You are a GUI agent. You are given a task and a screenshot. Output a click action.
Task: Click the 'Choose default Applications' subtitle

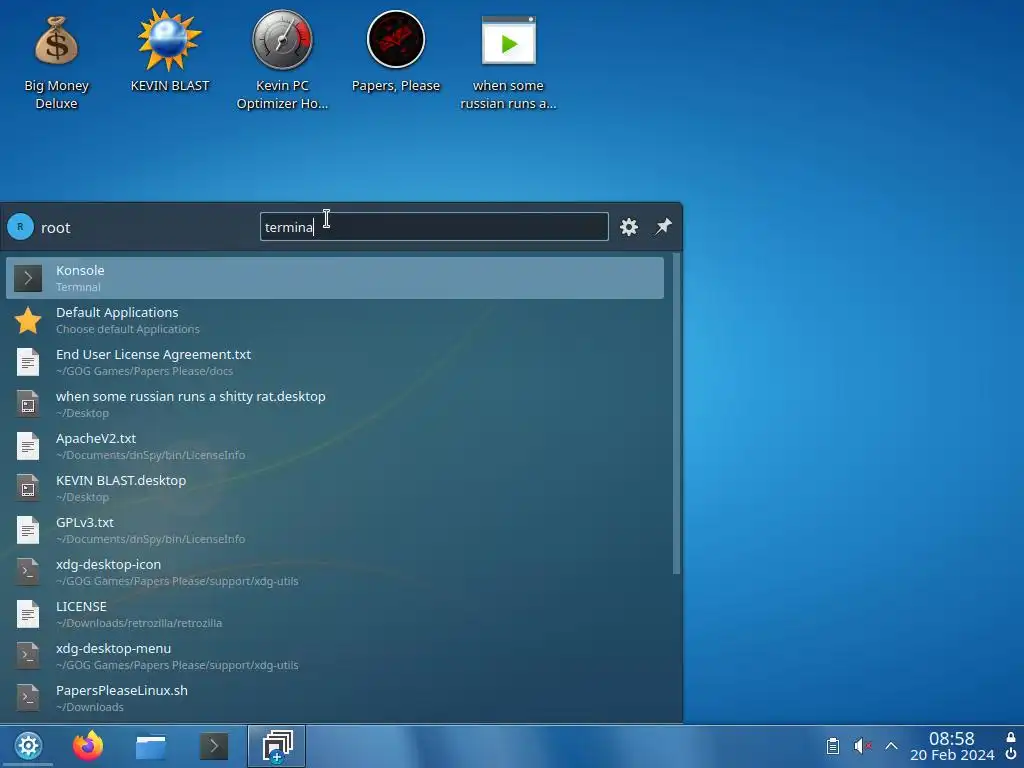point(128,329)
